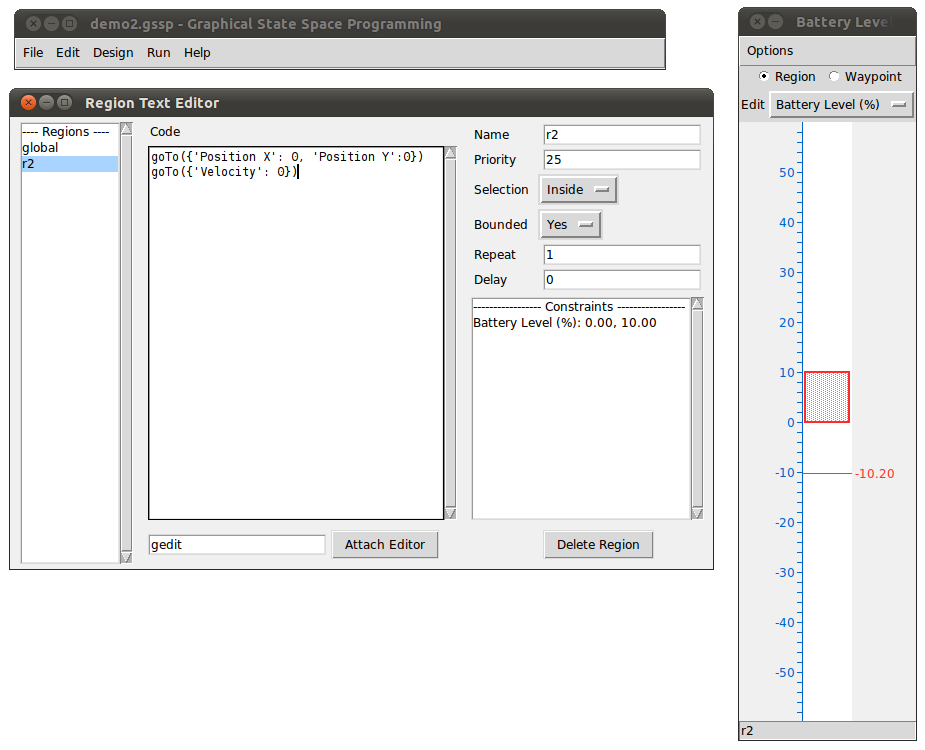Image resolution: width=925 pixels, height=750 pixels.
Task: Click the Name input field
Action: pos(621,134)
